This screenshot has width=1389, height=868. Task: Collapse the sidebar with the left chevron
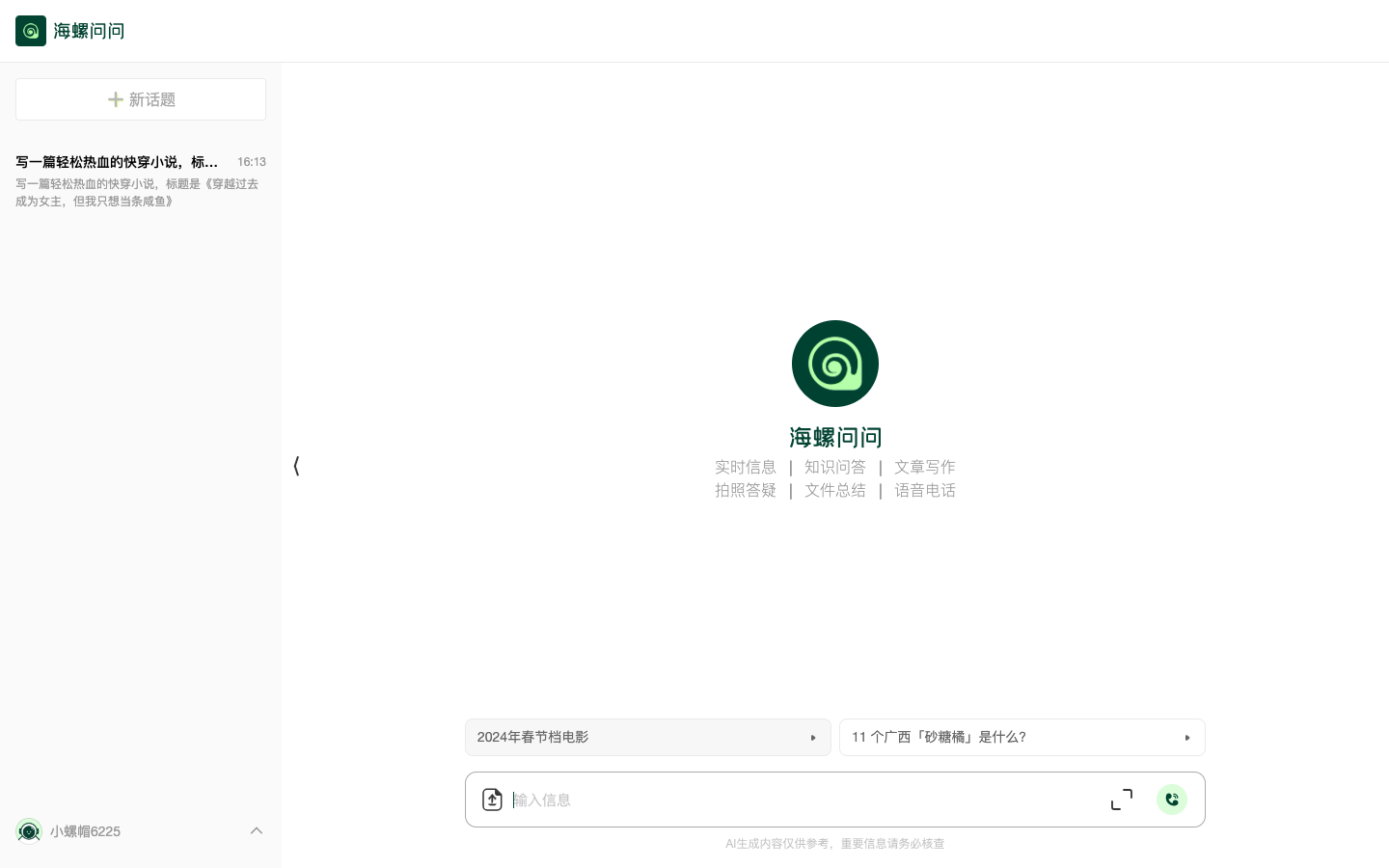coord(296,467)
